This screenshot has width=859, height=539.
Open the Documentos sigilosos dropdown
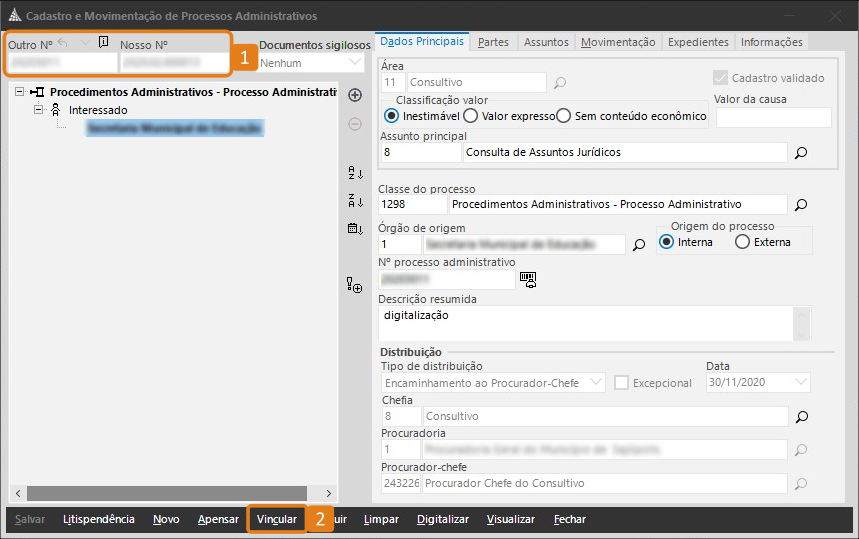pyautogui.click(x=356, y=63)
